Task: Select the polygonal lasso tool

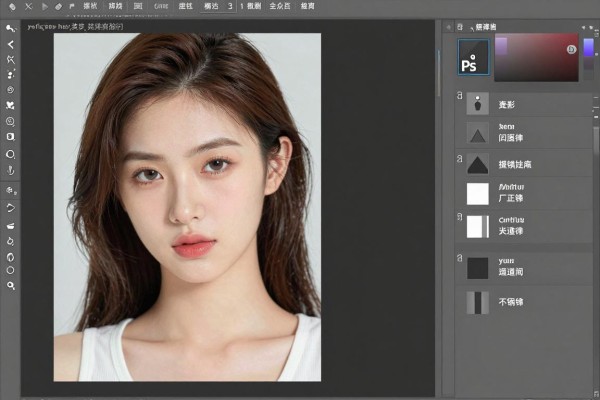Action: 11,59
